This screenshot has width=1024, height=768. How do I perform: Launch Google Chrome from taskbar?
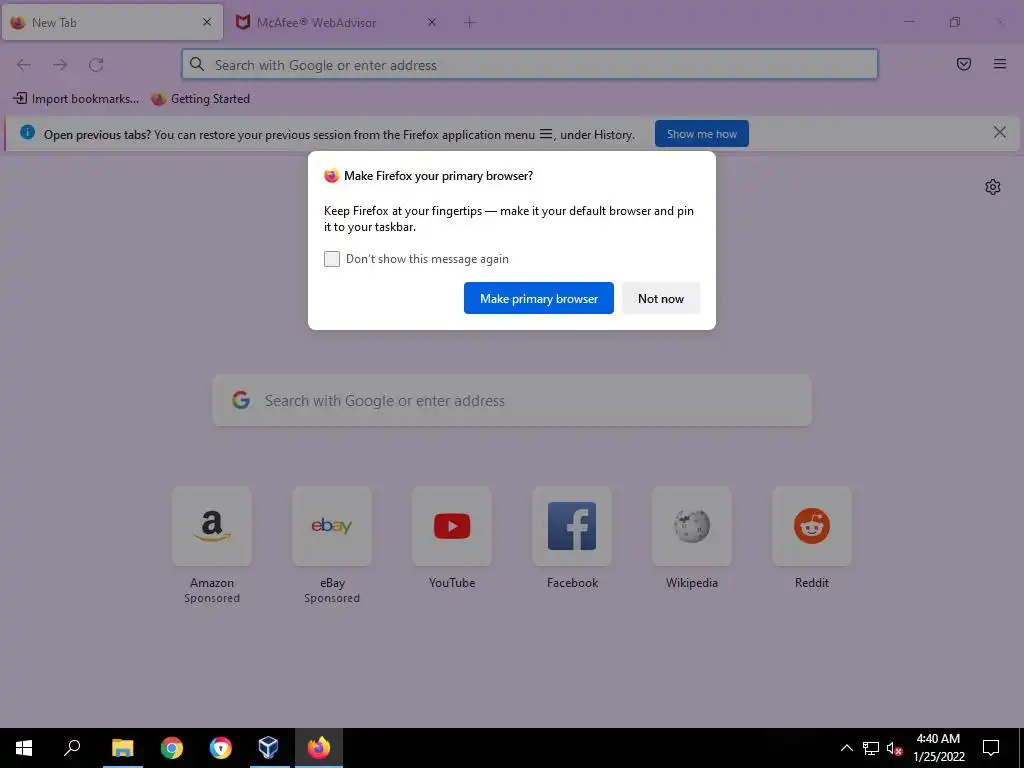[x=172, y=748]
